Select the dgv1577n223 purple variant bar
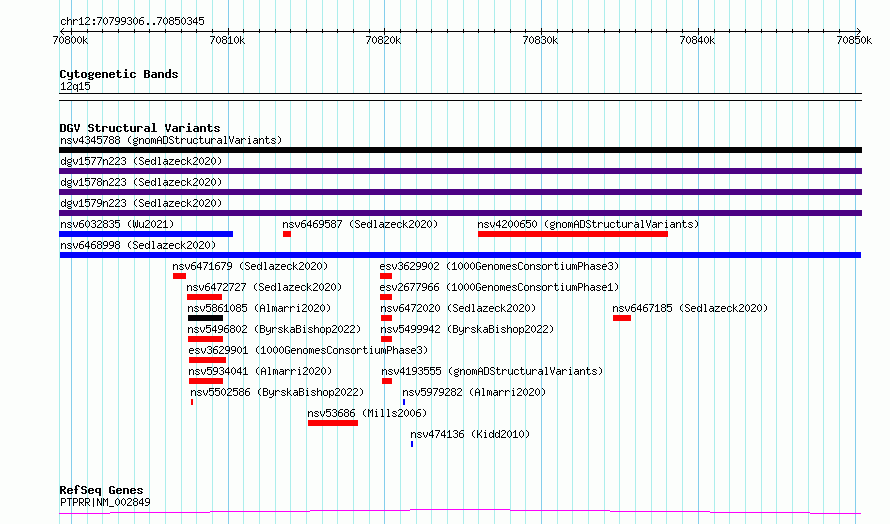Viewport: 890px width, 524px height. click(460, 171)
